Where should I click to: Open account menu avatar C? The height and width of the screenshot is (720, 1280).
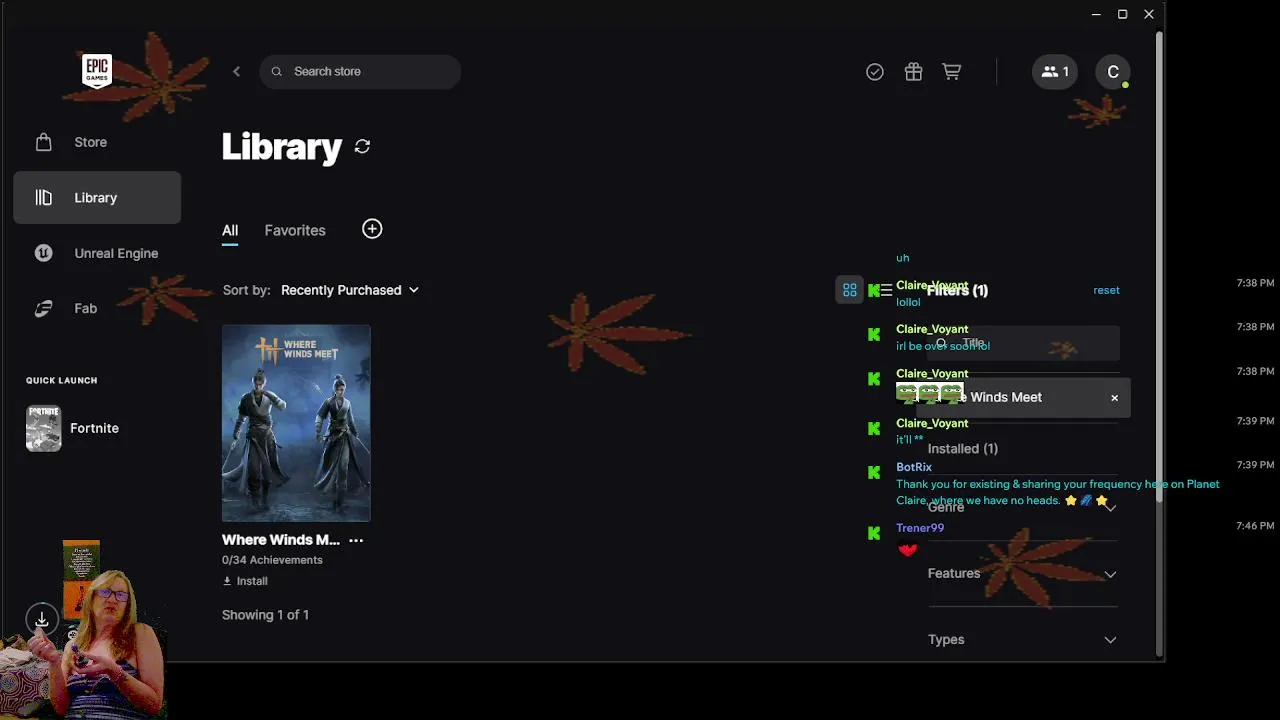1113,72
